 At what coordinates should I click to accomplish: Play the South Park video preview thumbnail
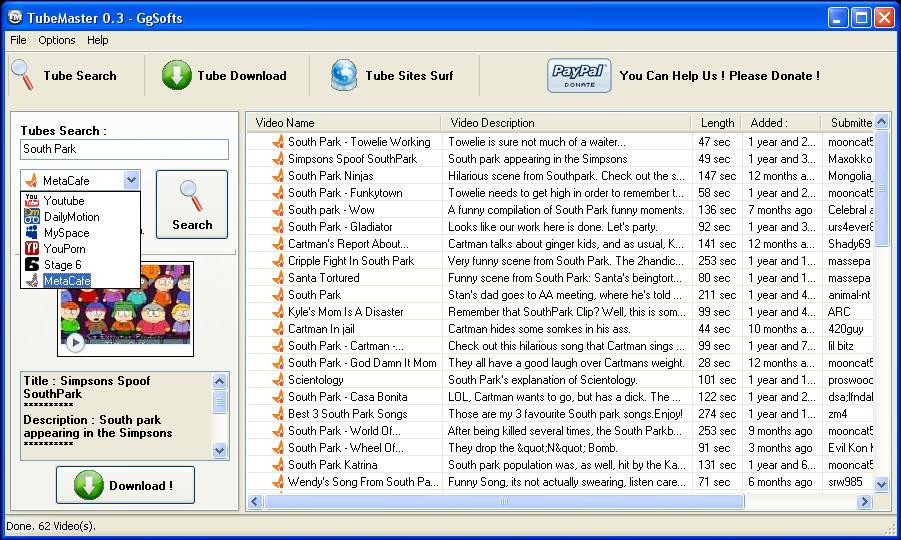pyautogui.click(x=75, y=343)
